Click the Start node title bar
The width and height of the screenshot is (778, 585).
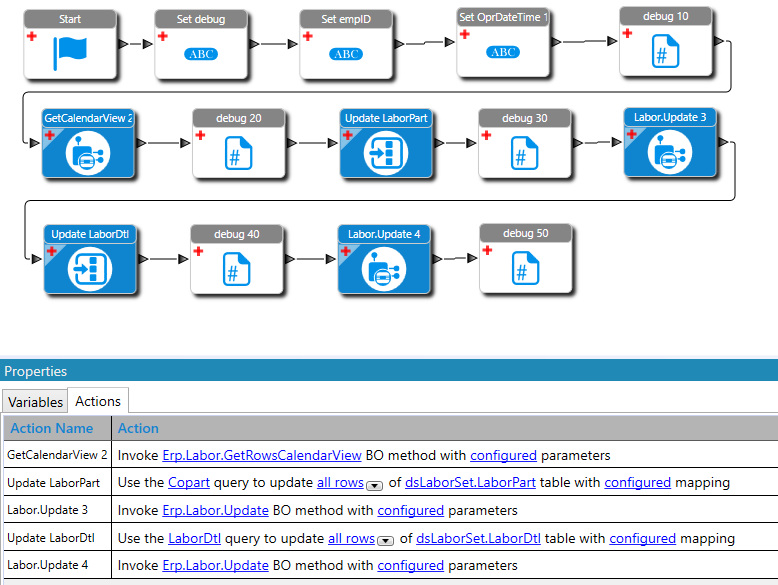click(x=70, y=19)
